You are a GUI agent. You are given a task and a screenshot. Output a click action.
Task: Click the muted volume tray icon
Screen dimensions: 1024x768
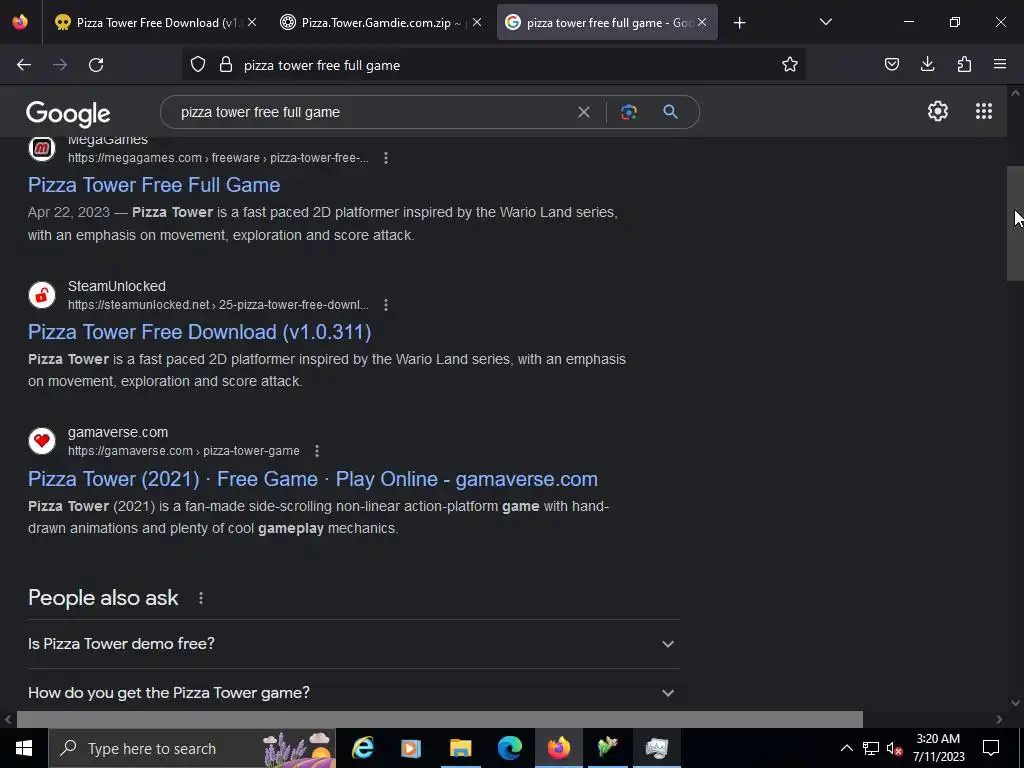[x=894, y=749]
